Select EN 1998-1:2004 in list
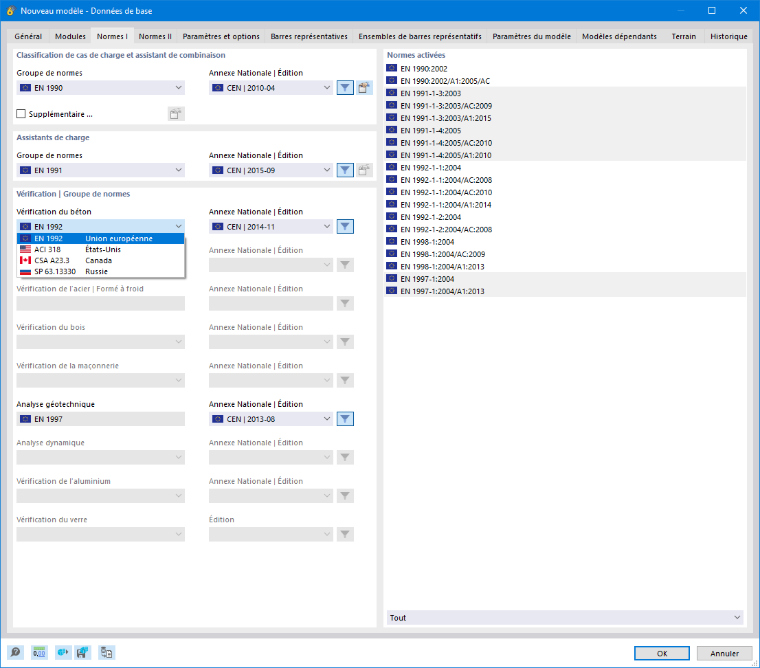 (x=565, y=241)
